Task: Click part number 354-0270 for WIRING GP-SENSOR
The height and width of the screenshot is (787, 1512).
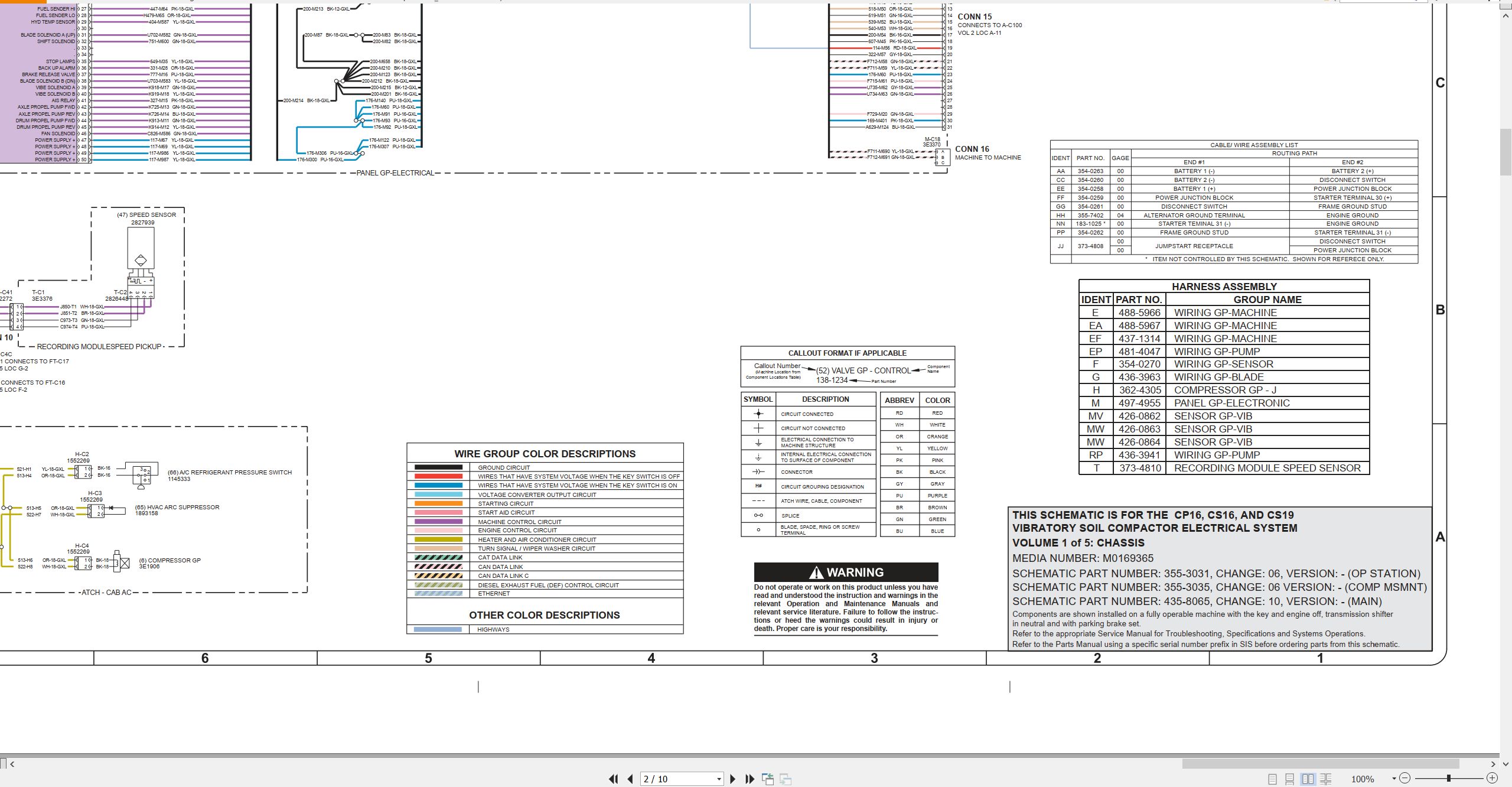Action: point(1139,364)
